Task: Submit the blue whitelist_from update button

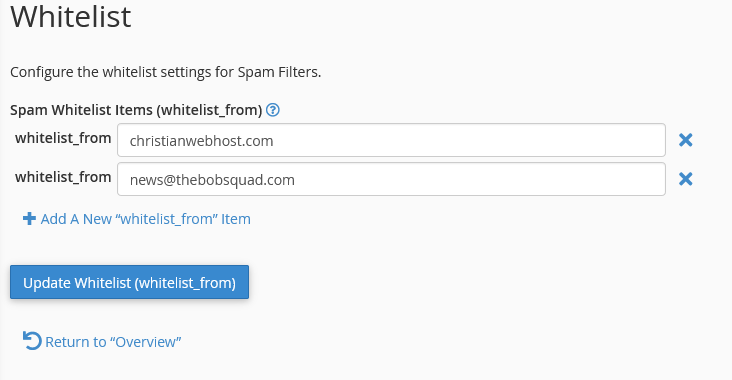Action: [129, 282]
